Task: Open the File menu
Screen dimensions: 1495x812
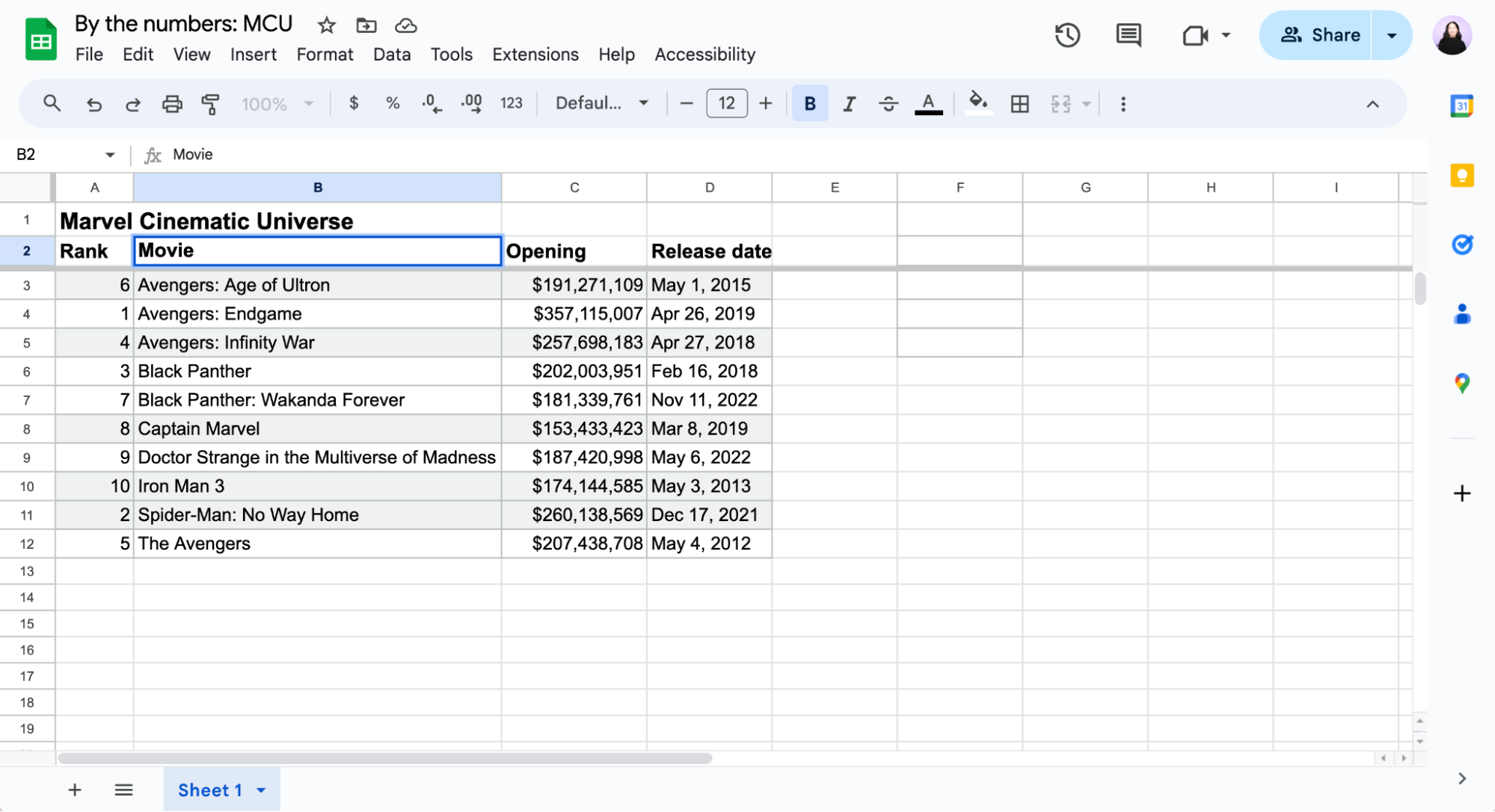Action: (89, 55)
